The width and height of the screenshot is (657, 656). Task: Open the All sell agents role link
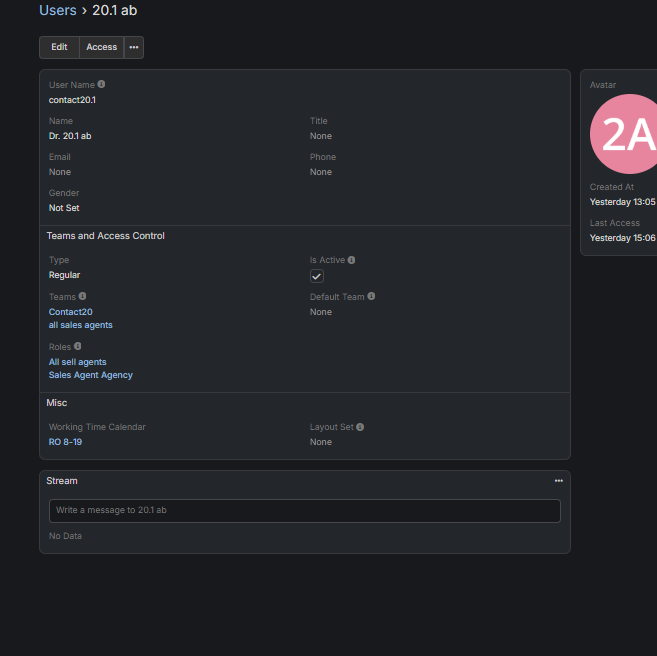78,362
